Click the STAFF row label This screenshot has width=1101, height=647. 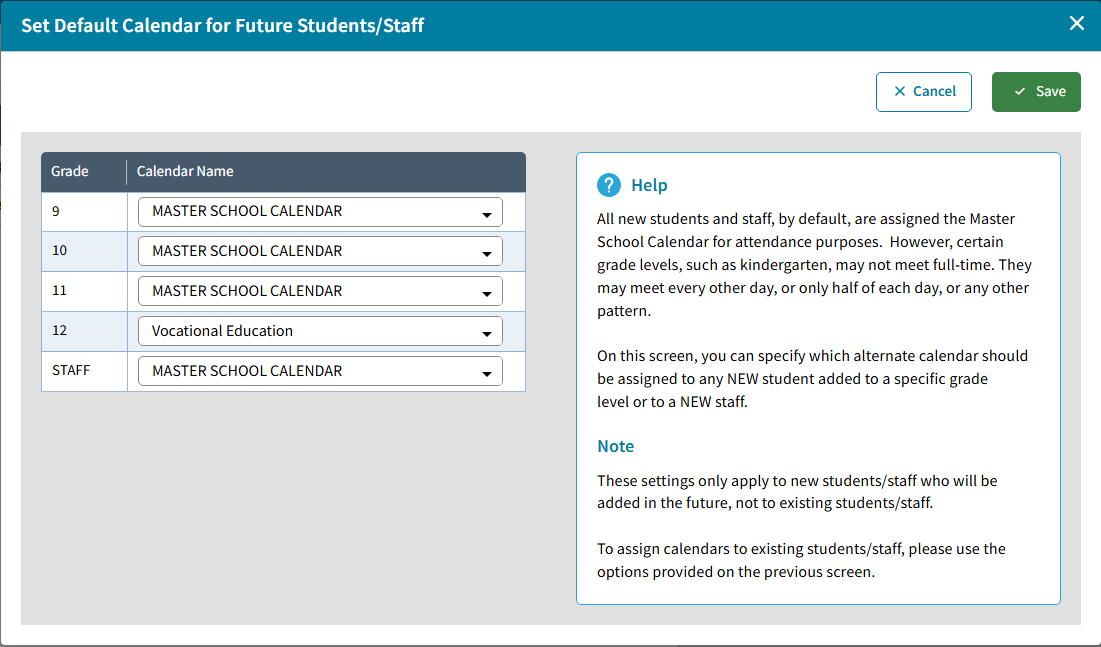(x=71, y=370)
